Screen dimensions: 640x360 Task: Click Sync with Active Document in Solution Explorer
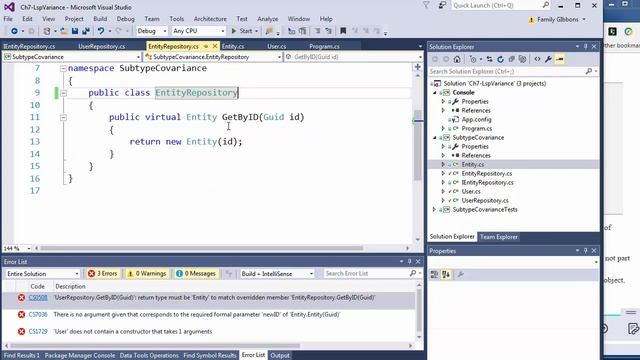[x=489, y=59]
